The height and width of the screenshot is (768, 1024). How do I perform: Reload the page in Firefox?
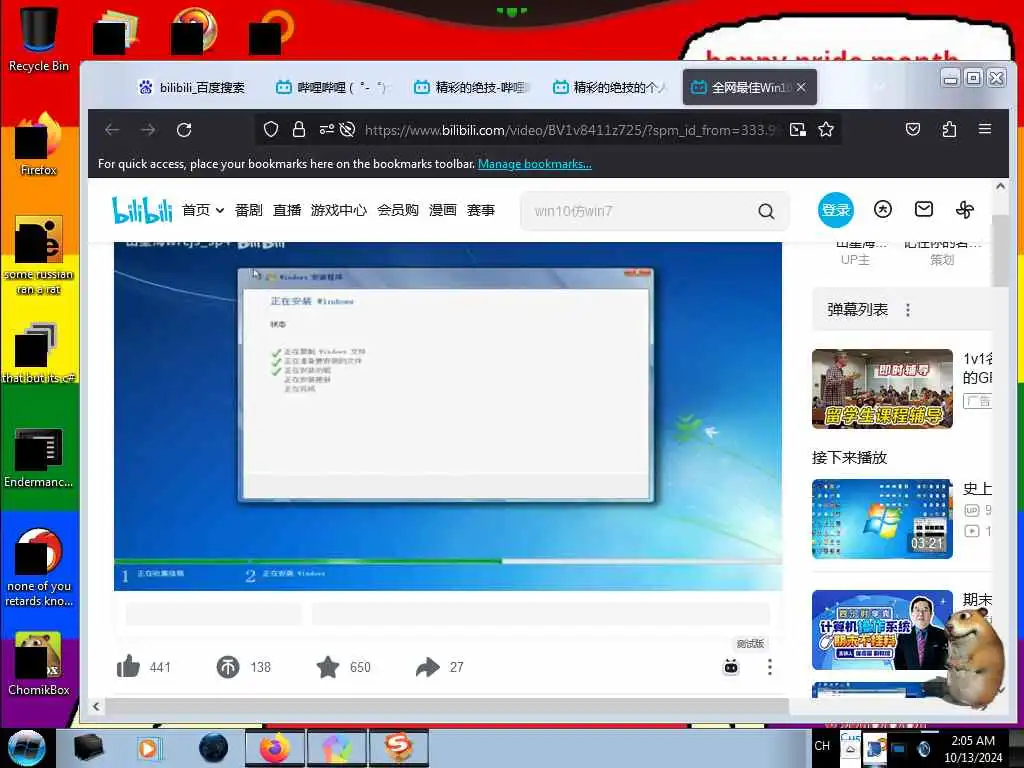[x=184, y=130]
